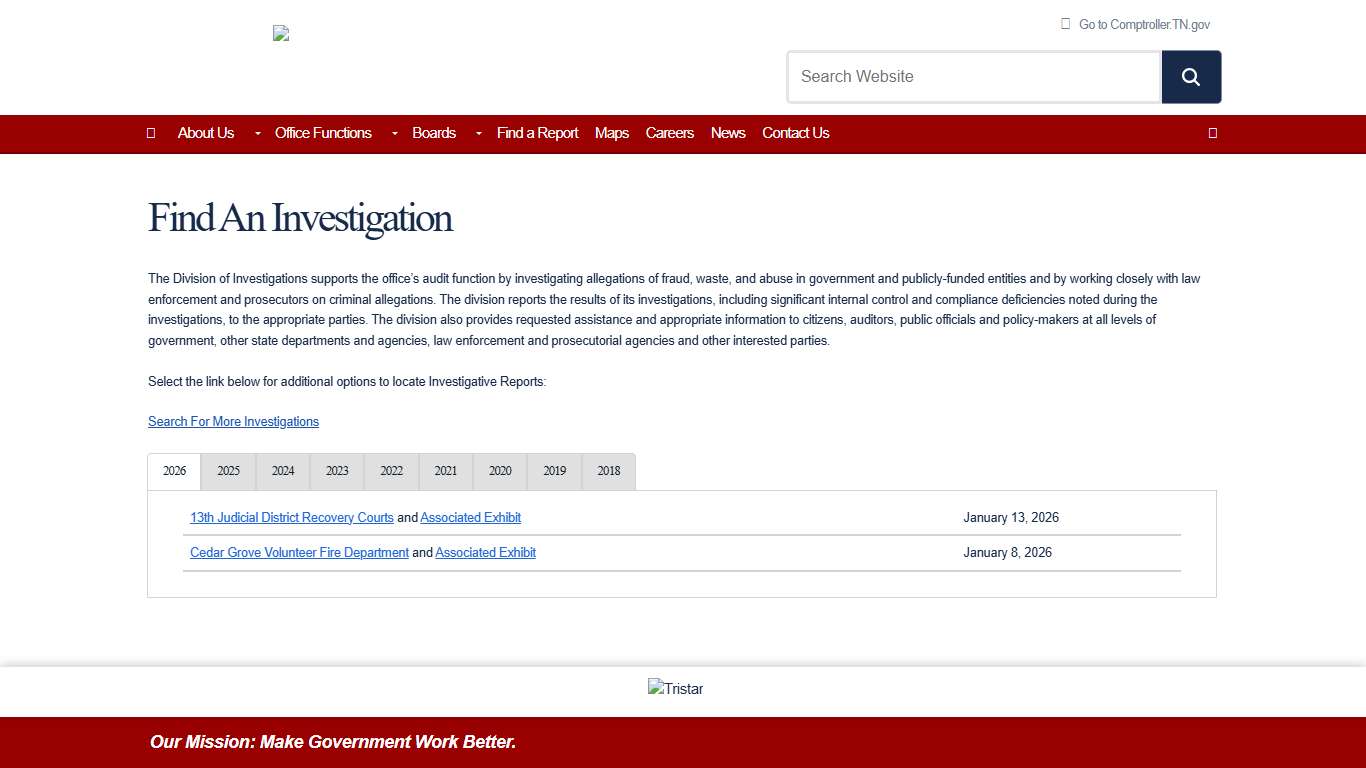
Task: Open the search icon at right of nav bar
Action: coord(1212,133)
